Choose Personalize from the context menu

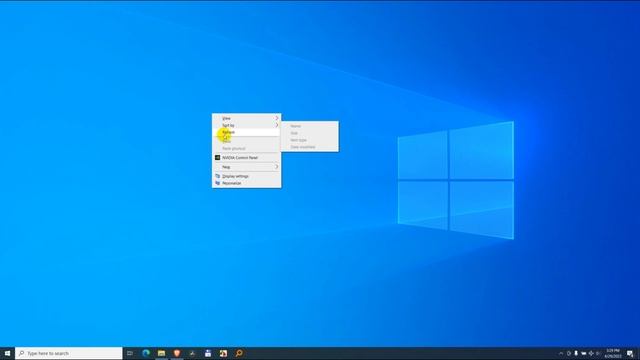(247, 183)
